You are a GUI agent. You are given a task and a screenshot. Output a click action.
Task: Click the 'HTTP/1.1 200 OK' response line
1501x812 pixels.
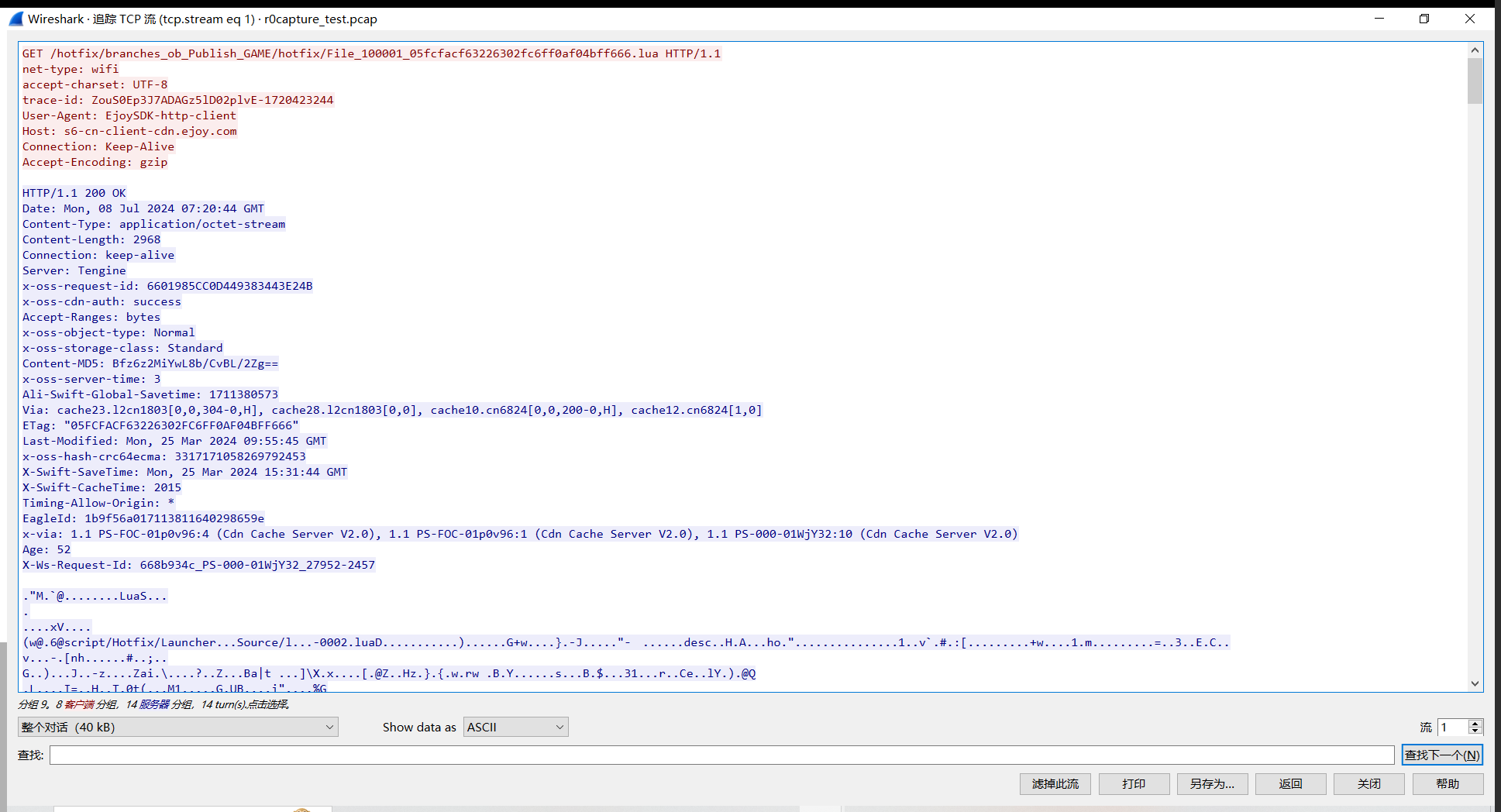(74, 193)
